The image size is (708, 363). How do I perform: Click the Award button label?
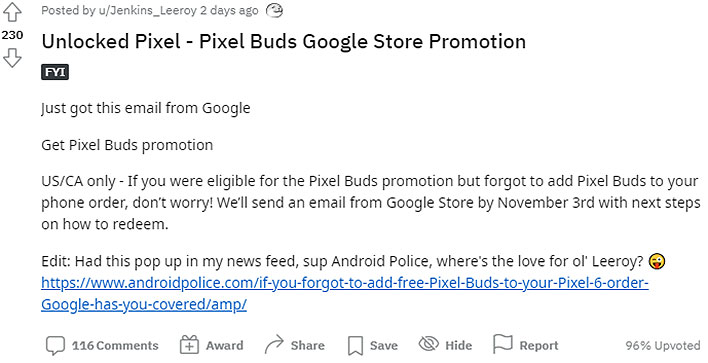224,346
